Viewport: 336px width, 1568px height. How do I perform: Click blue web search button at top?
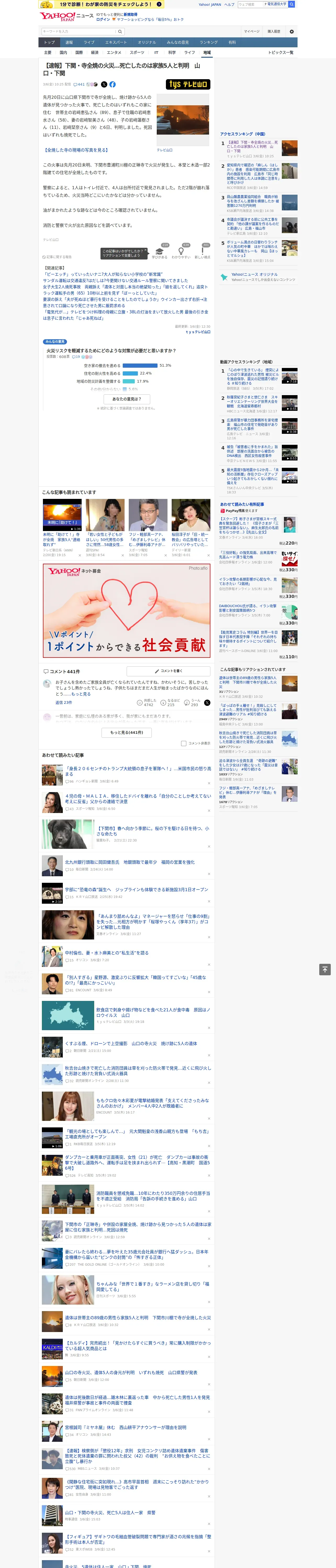point(292,4)
